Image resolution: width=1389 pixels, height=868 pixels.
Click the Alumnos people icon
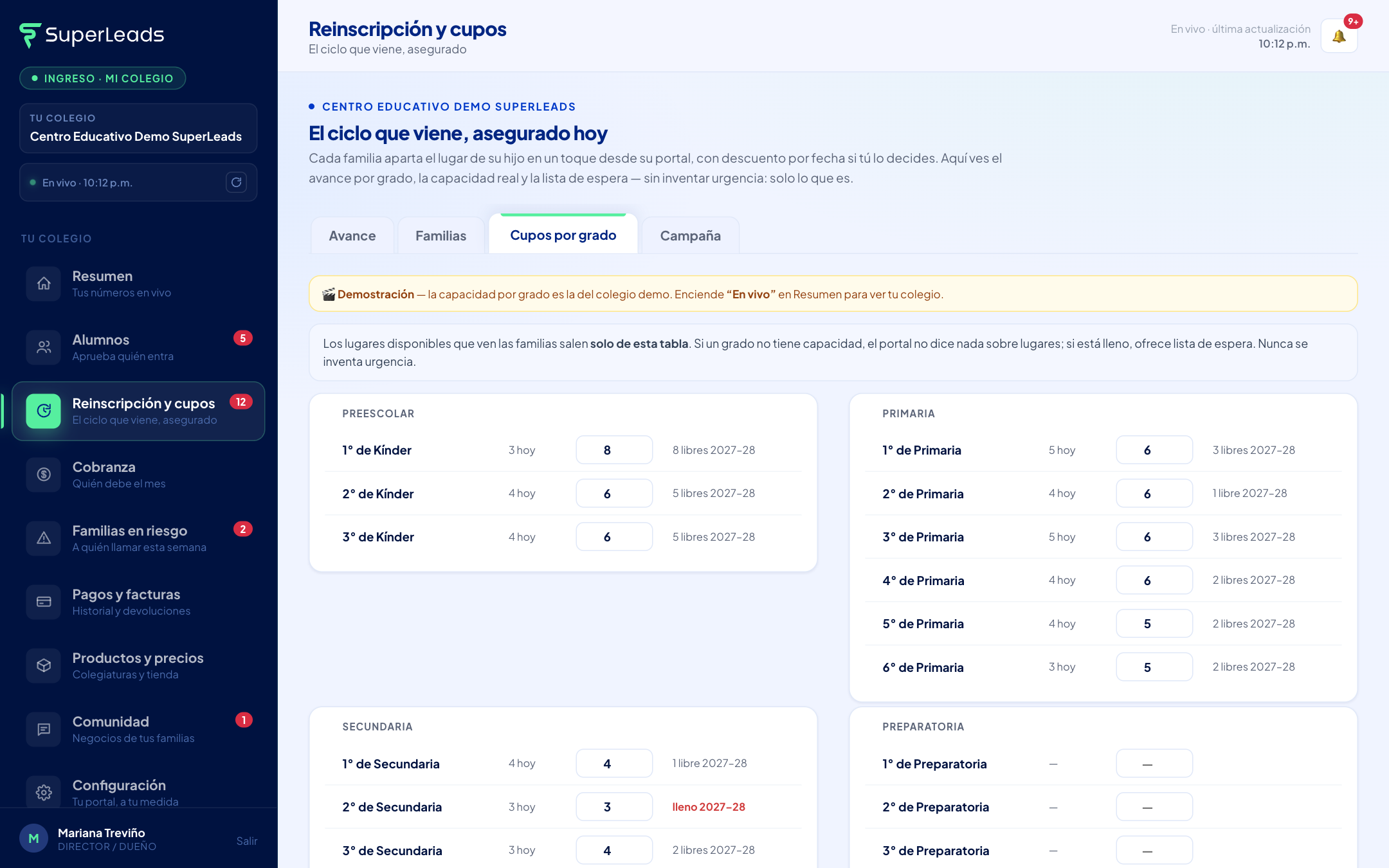(44, 347)
